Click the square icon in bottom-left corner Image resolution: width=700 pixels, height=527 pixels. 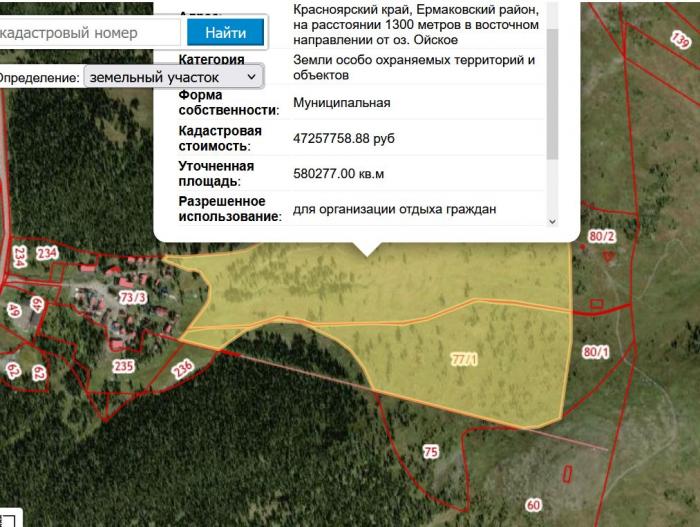point(4,519)
